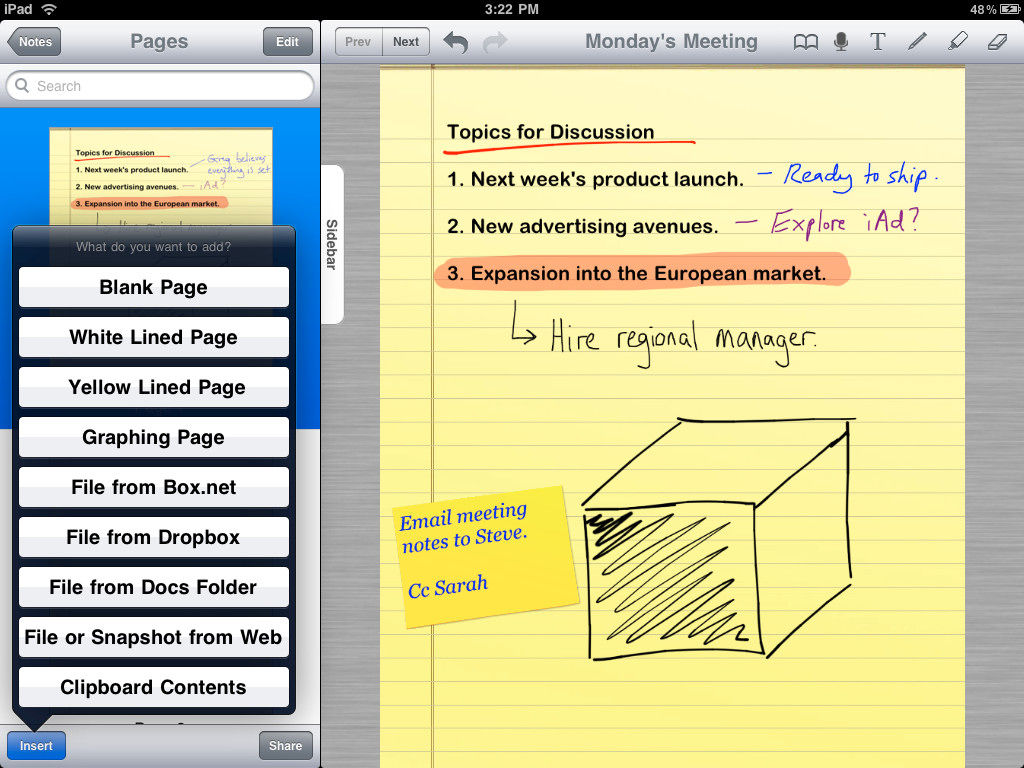Go to the Prev page
Screen dimensions: 1024x768
pos(357,42)
